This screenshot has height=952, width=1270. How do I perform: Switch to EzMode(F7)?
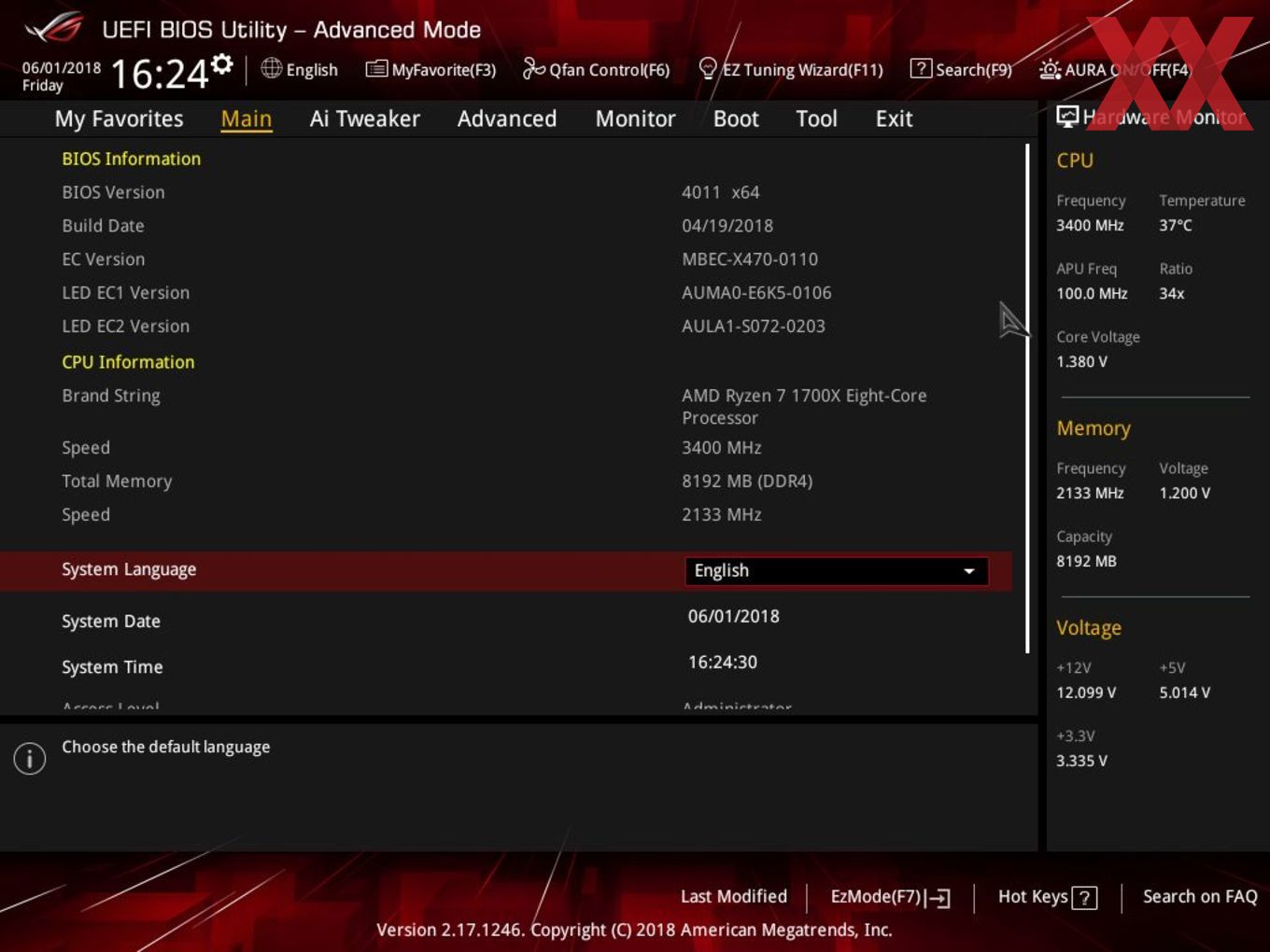click(x=891, y=897)
